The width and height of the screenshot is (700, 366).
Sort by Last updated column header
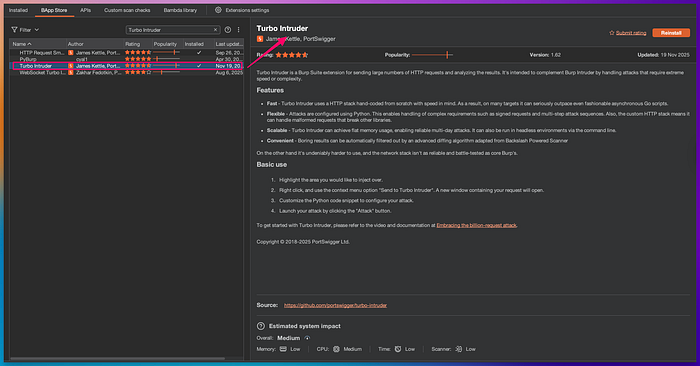[x=229, y=44]
